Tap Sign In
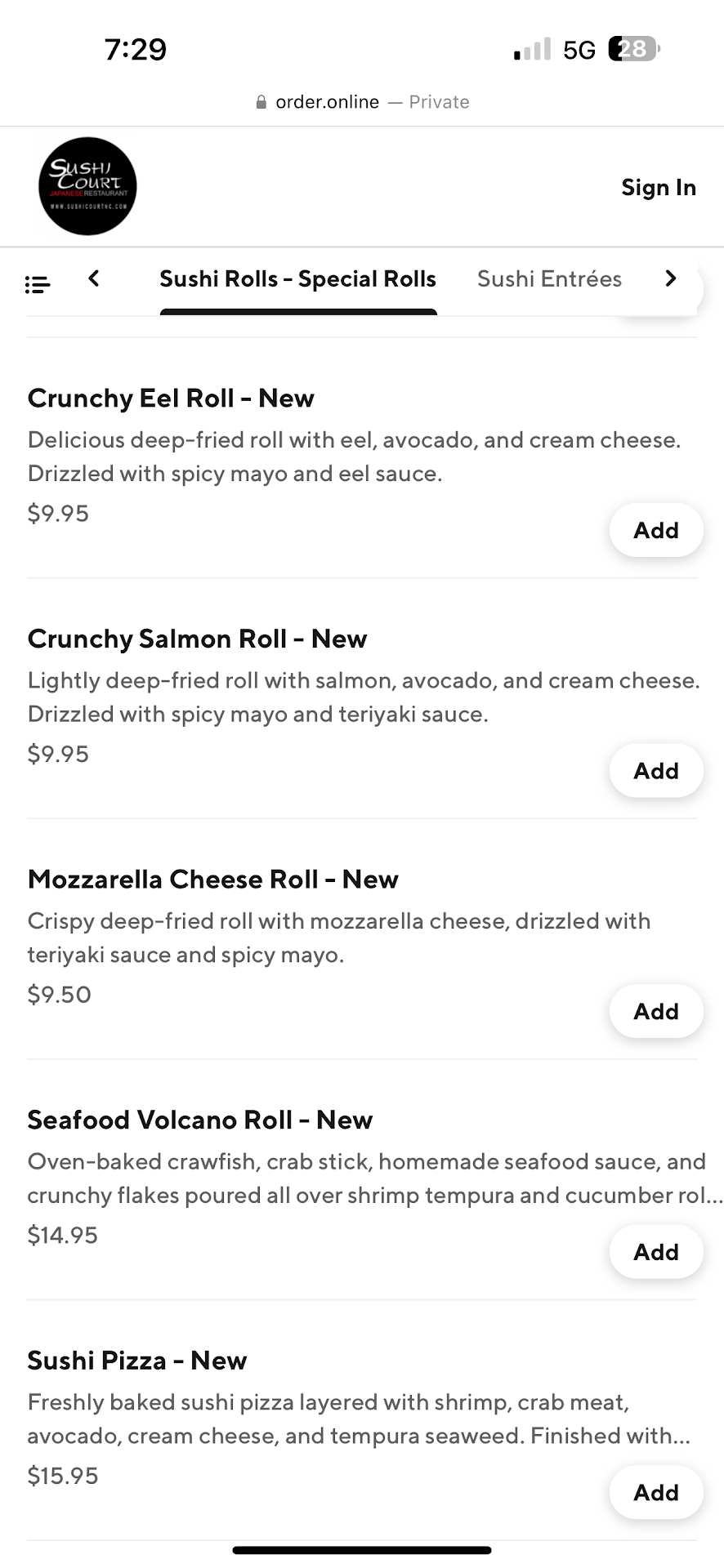 pyautogui.click(x=658, y=187)
